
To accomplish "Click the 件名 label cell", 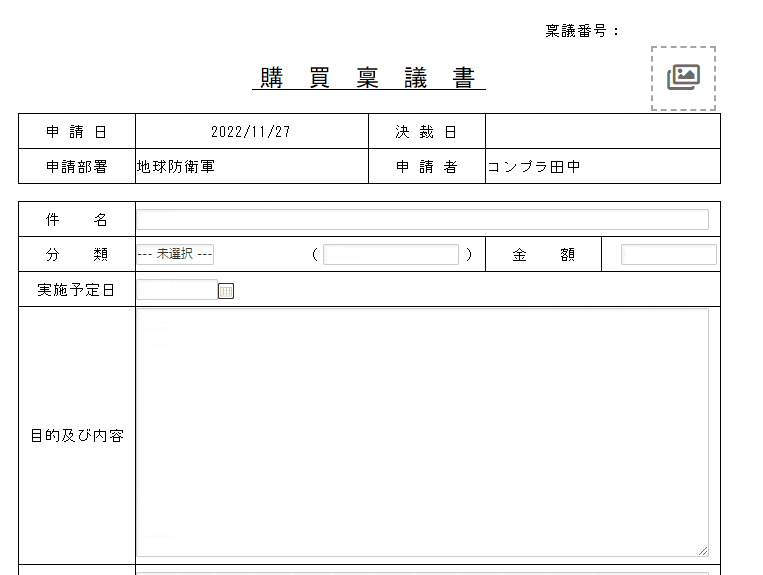I will [77, 219].
